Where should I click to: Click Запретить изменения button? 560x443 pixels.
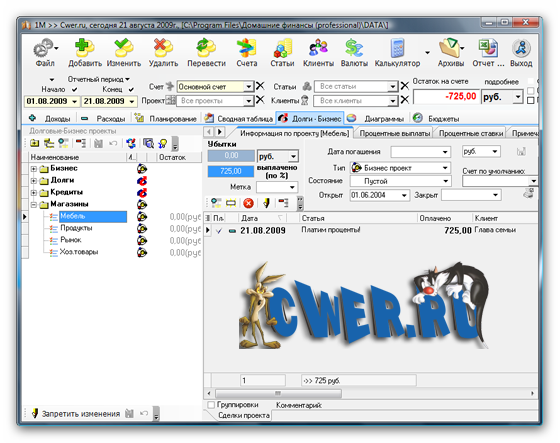click(x=76, y=414)
